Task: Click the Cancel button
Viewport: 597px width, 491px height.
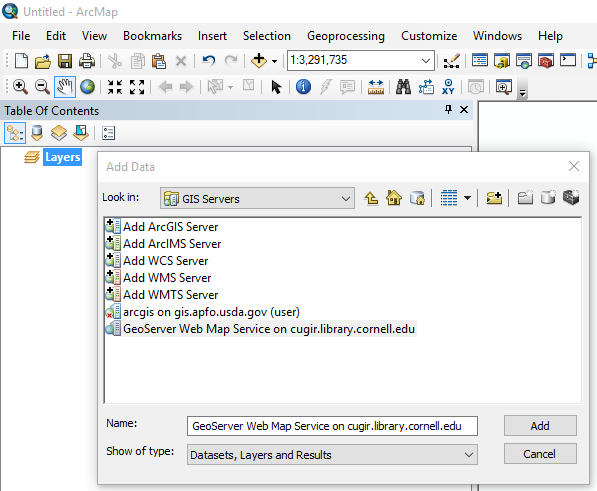Action: (x=540, y=454)
